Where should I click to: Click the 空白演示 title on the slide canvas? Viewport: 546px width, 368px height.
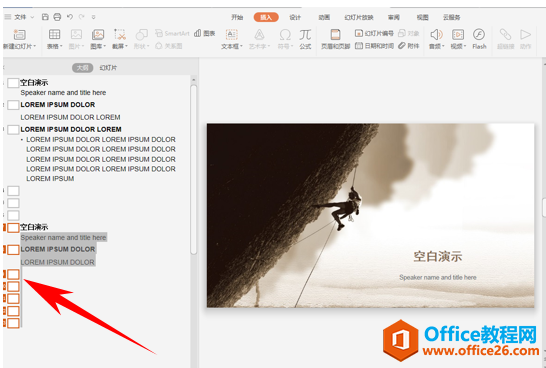(x=438, y=257)
